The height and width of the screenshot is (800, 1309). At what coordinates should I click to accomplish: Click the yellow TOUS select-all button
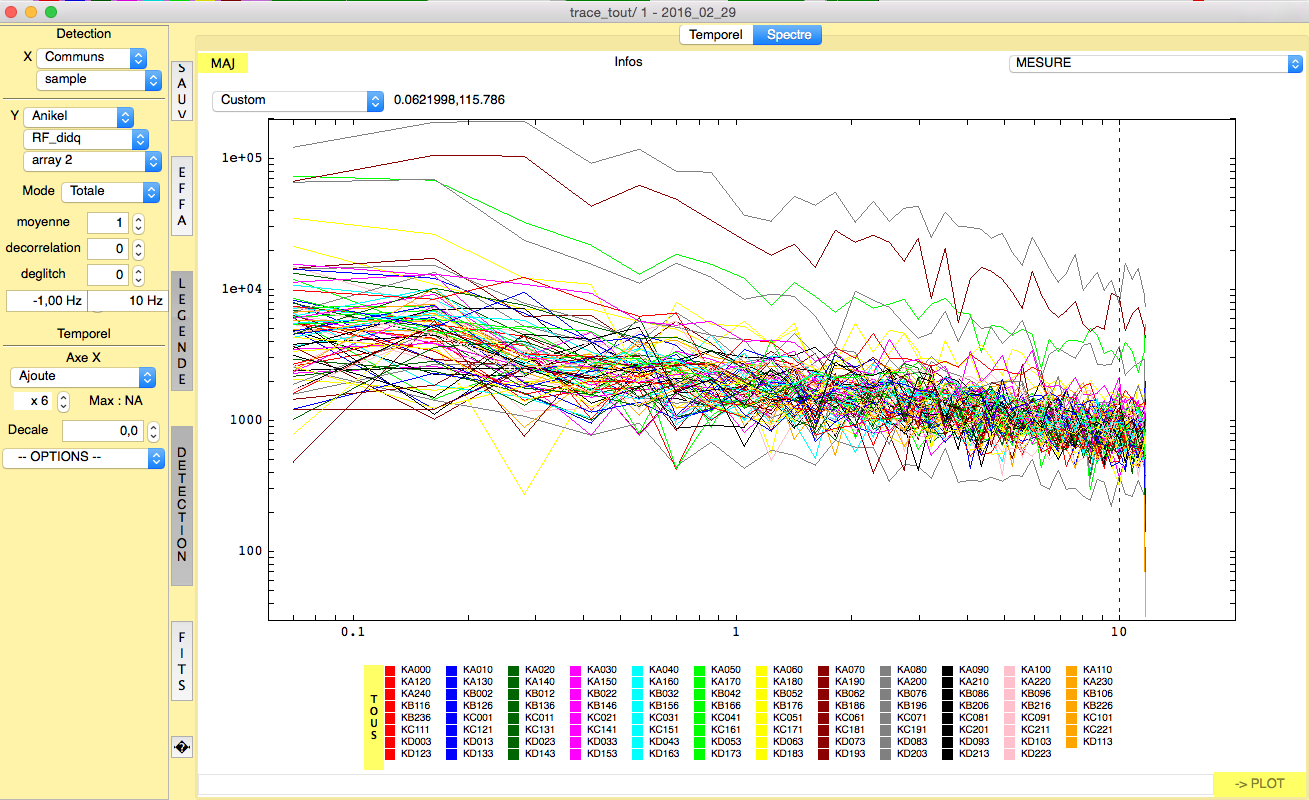click(x=373, y=717)
